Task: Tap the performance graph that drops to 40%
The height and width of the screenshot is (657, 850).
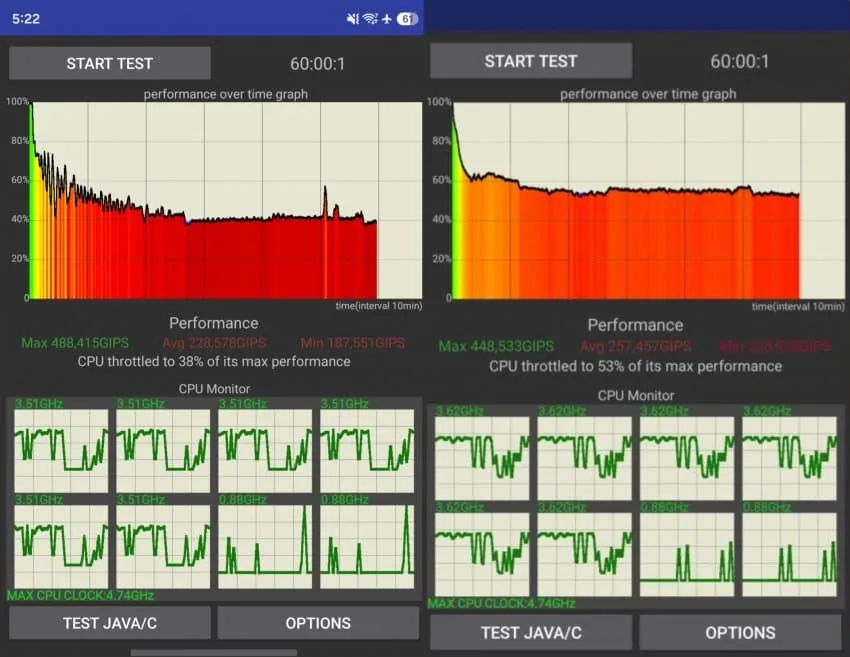Action: (x=226, y=201)
